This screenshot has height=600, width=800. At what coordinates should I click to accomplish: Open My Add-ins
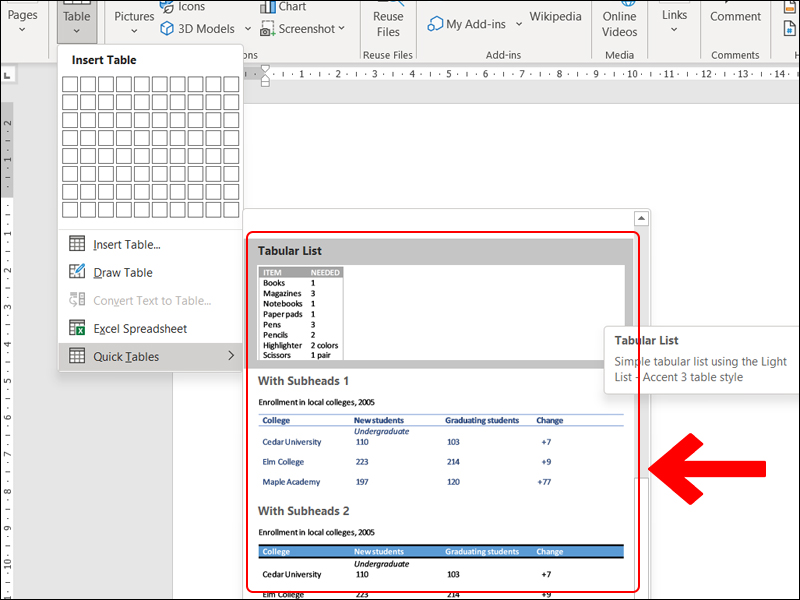(467, 23)
